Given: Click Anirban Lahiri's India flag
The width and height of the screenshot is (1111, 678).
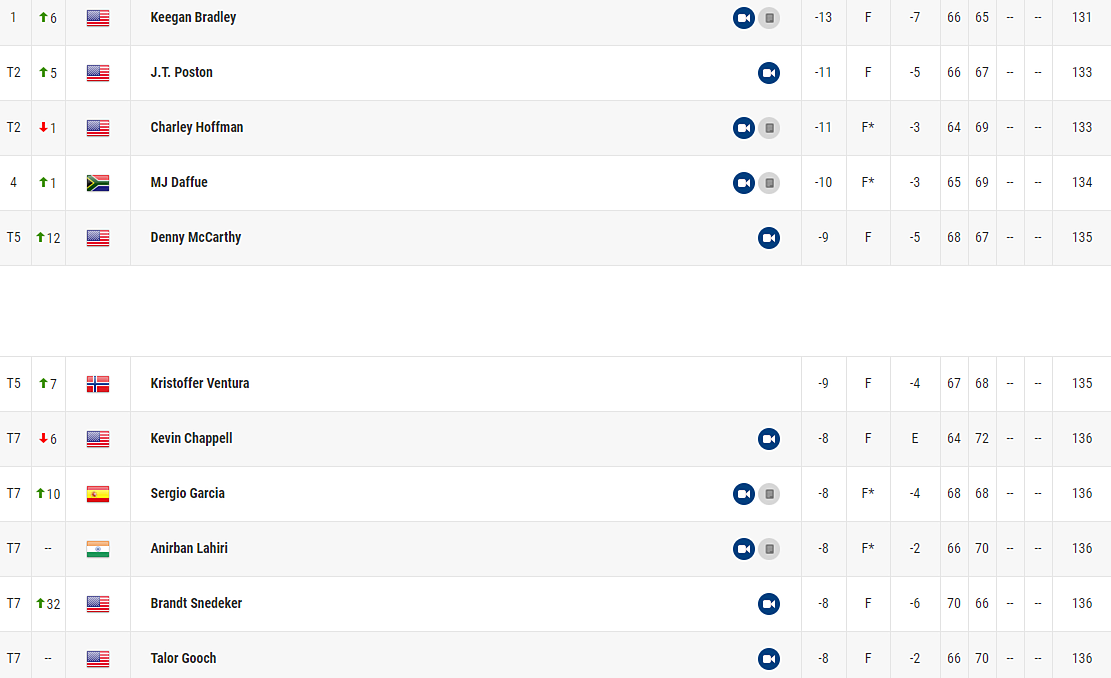Looking at the screenshot, I should point(98,549).
